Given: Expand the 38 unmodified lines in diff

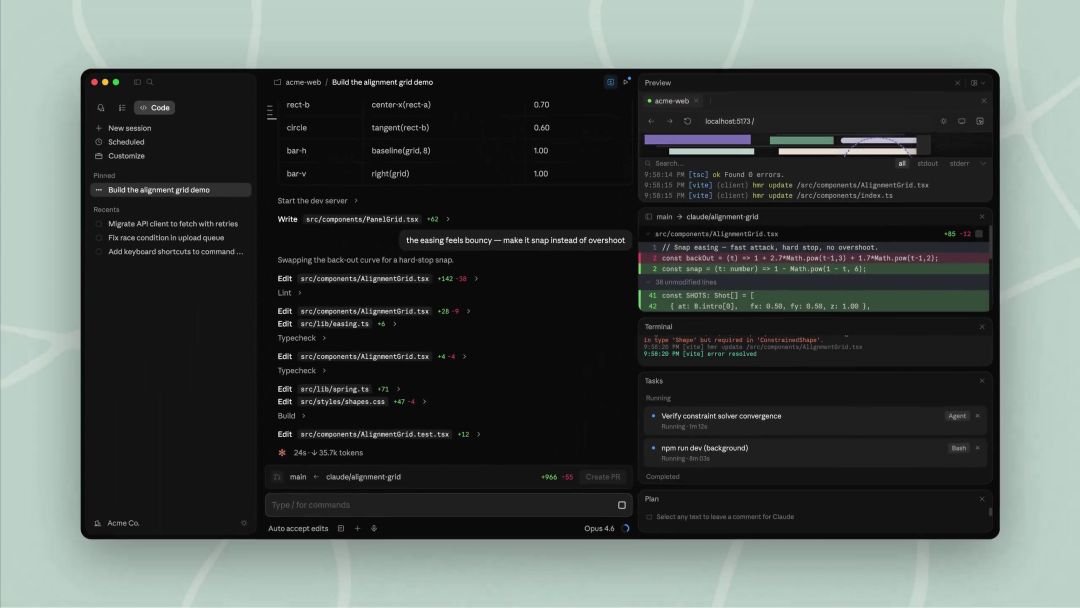Looking at the screenshot, I should pos(685,282).
